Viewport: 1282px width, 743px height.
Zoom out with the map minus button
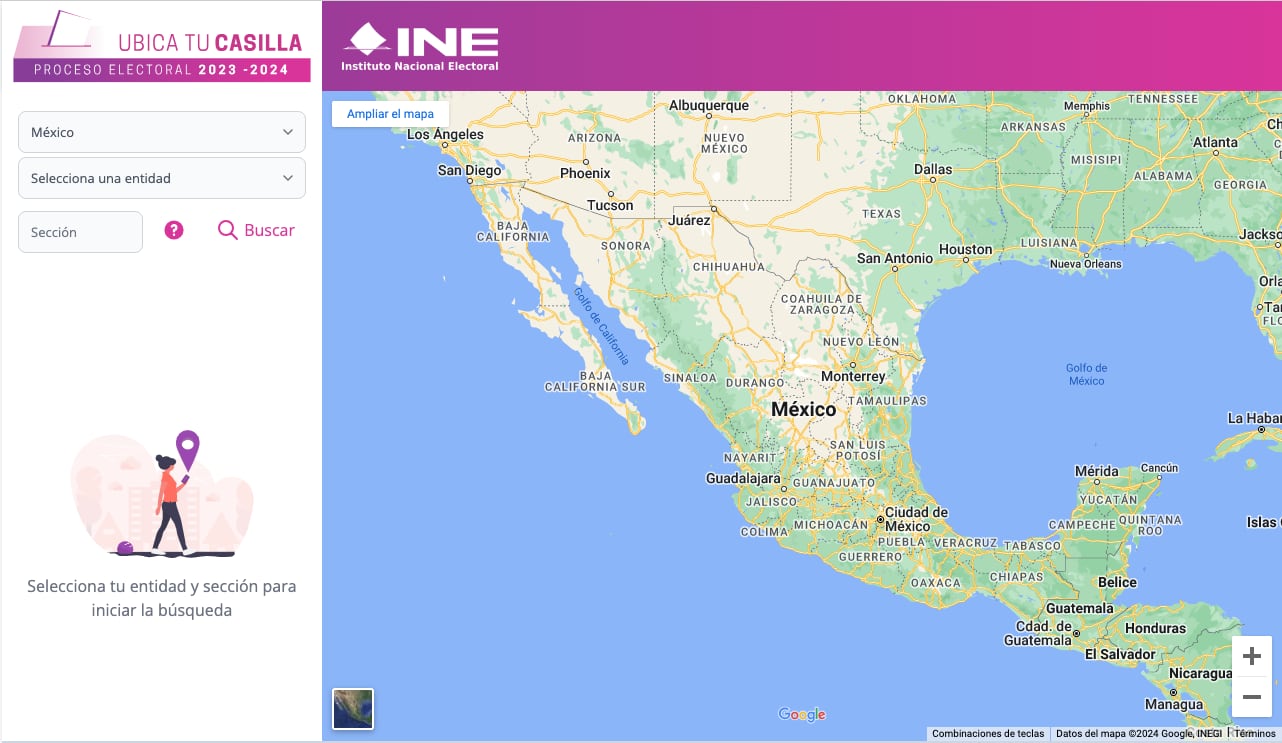pyautogui.click(x=1251, y=697)
